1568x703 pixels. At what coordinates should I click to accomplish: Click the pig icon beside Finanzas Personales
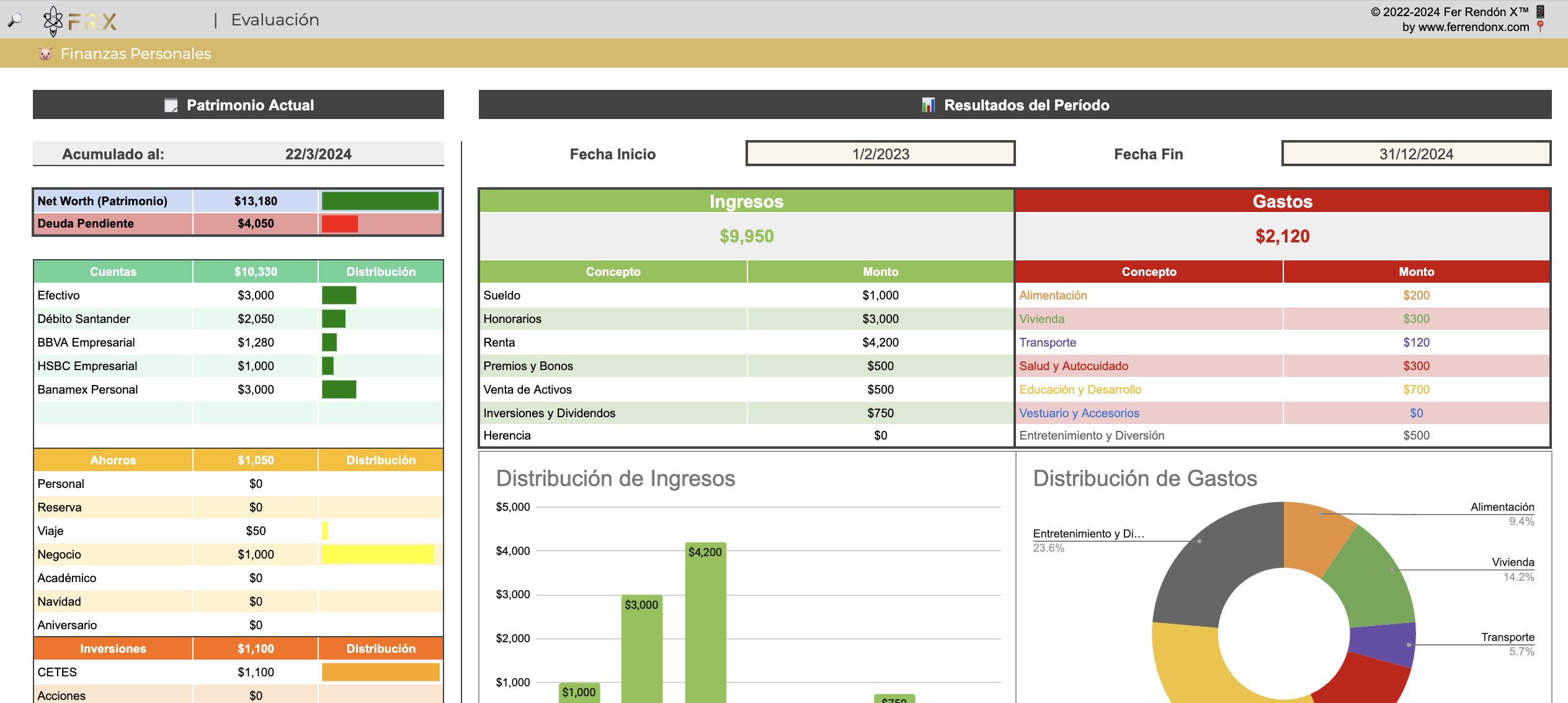(45, 54)
